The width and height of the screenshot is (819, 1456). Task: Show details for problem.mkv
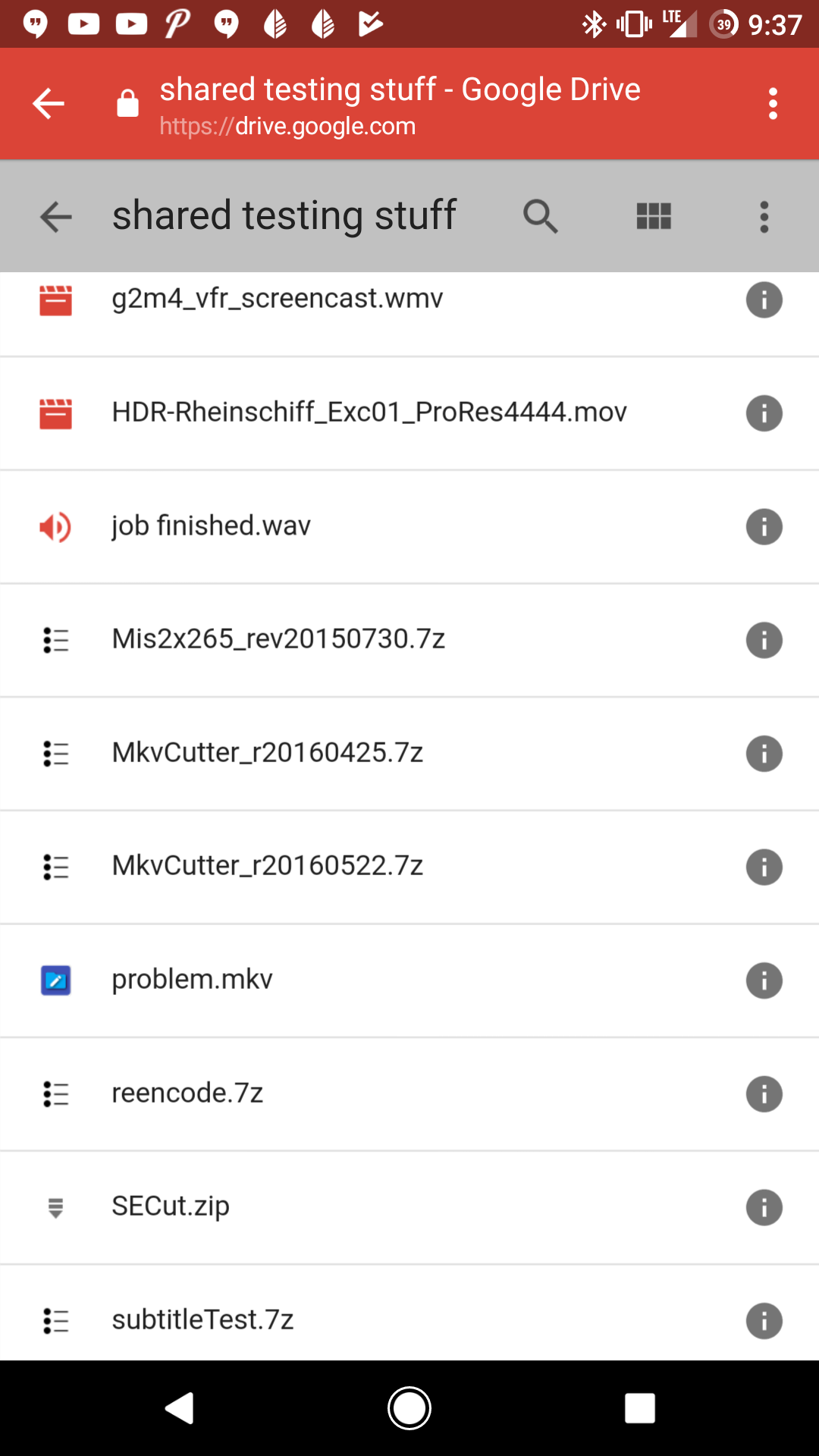pos(764,981)
